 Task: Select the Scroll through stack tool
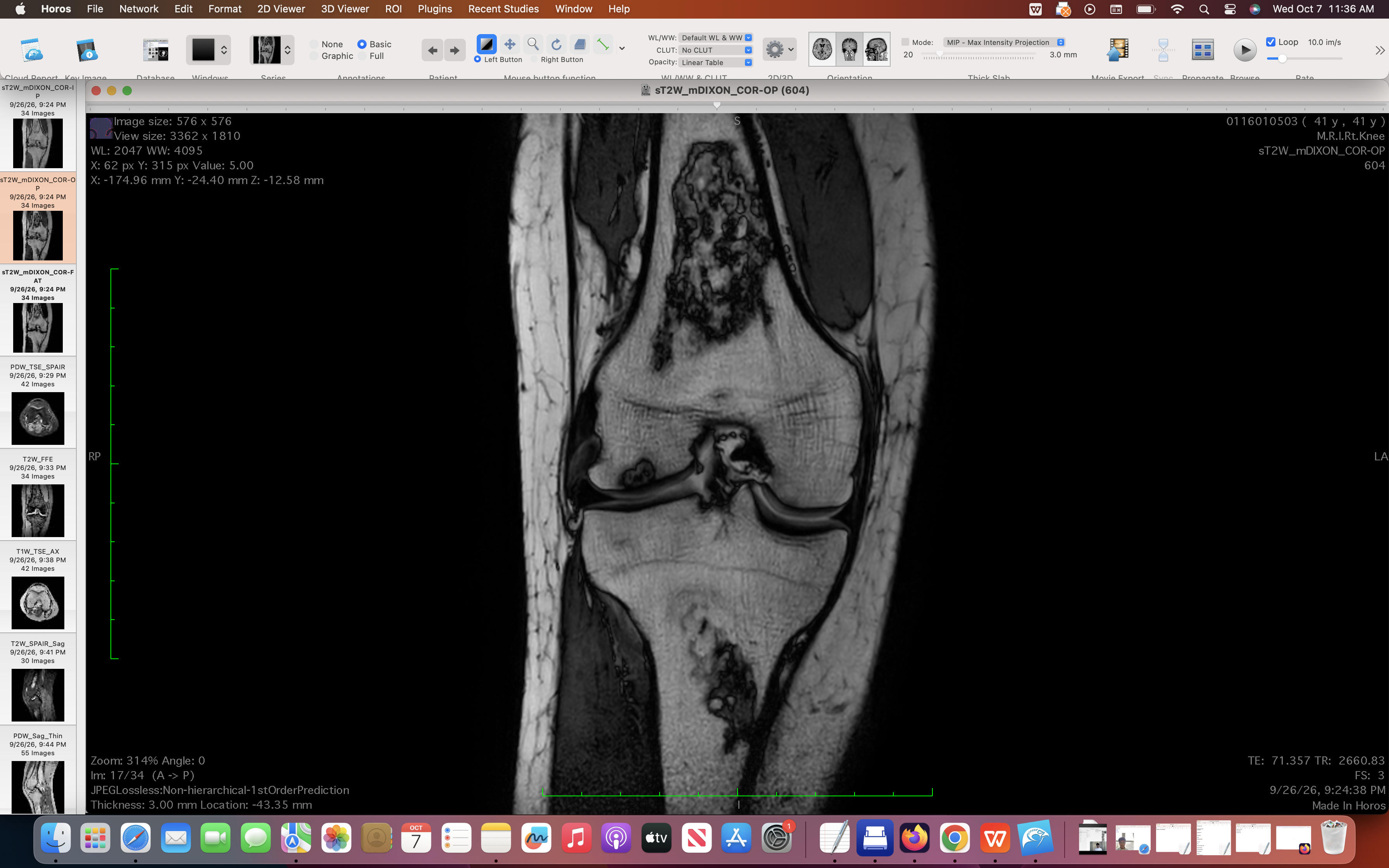coord(580,44)
